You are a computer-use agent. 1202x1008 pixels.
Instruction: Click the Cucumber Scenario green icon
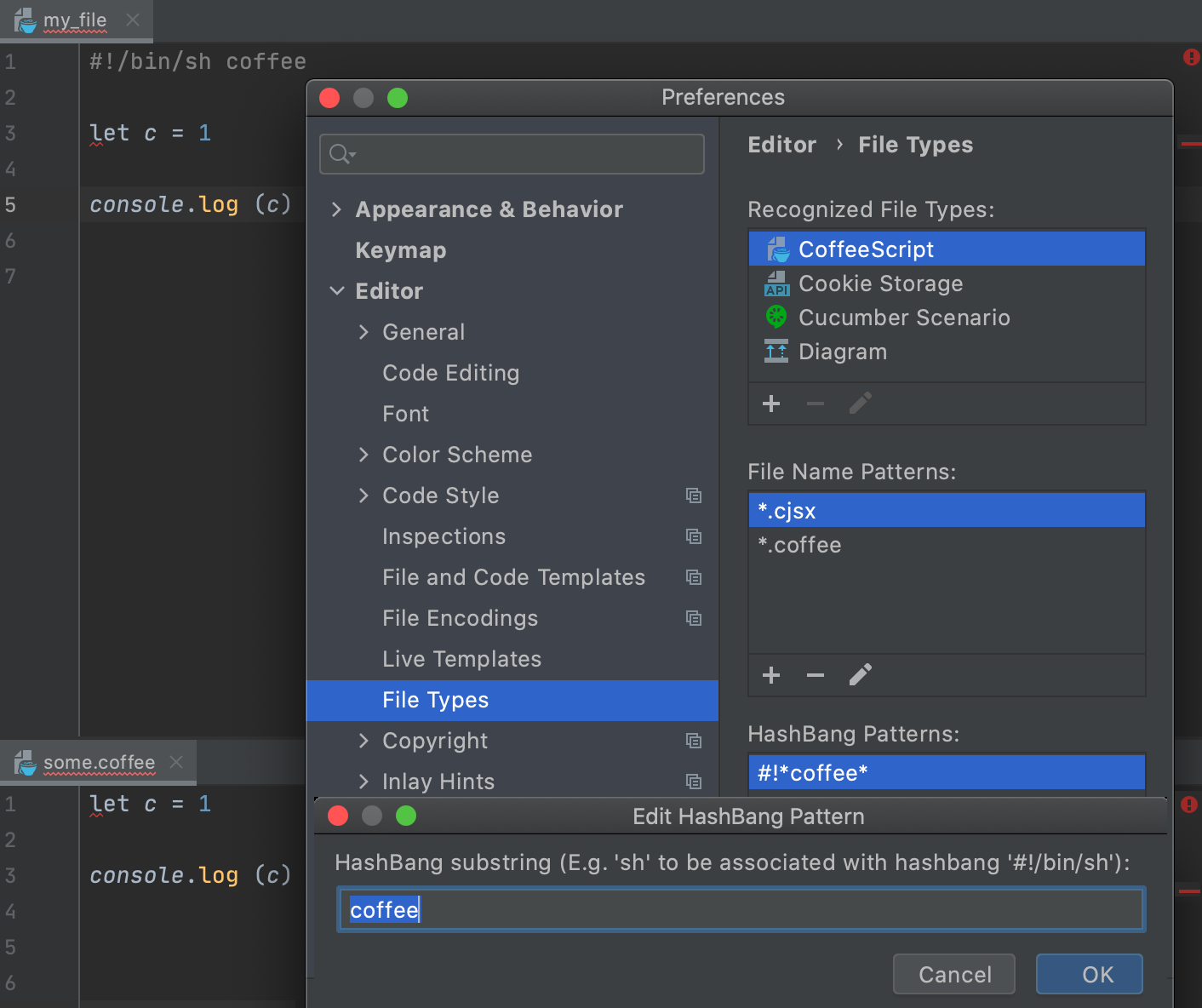(776, 318)
